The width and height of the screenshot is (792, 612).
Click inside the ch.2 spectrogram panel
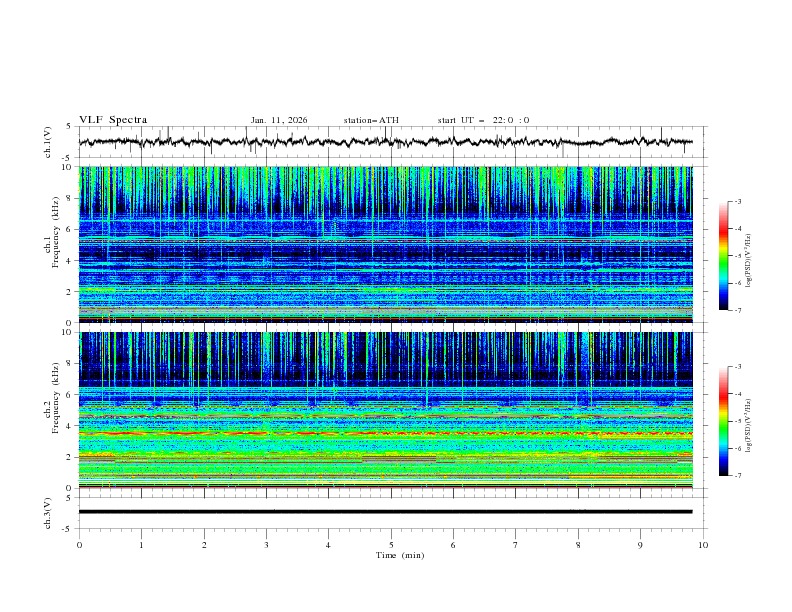point(390,410)
